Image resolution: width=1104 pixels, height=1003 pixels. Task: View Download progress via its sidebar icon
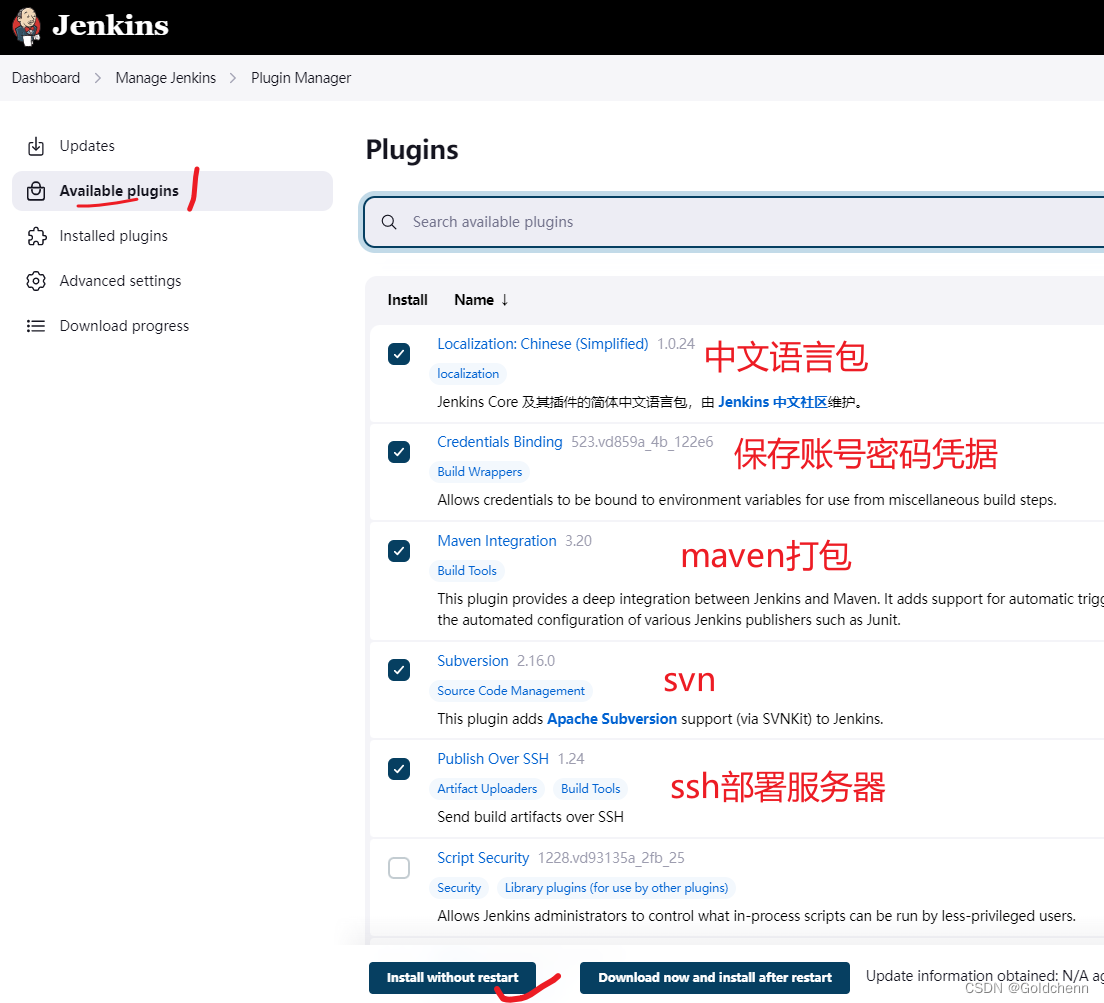37,326
